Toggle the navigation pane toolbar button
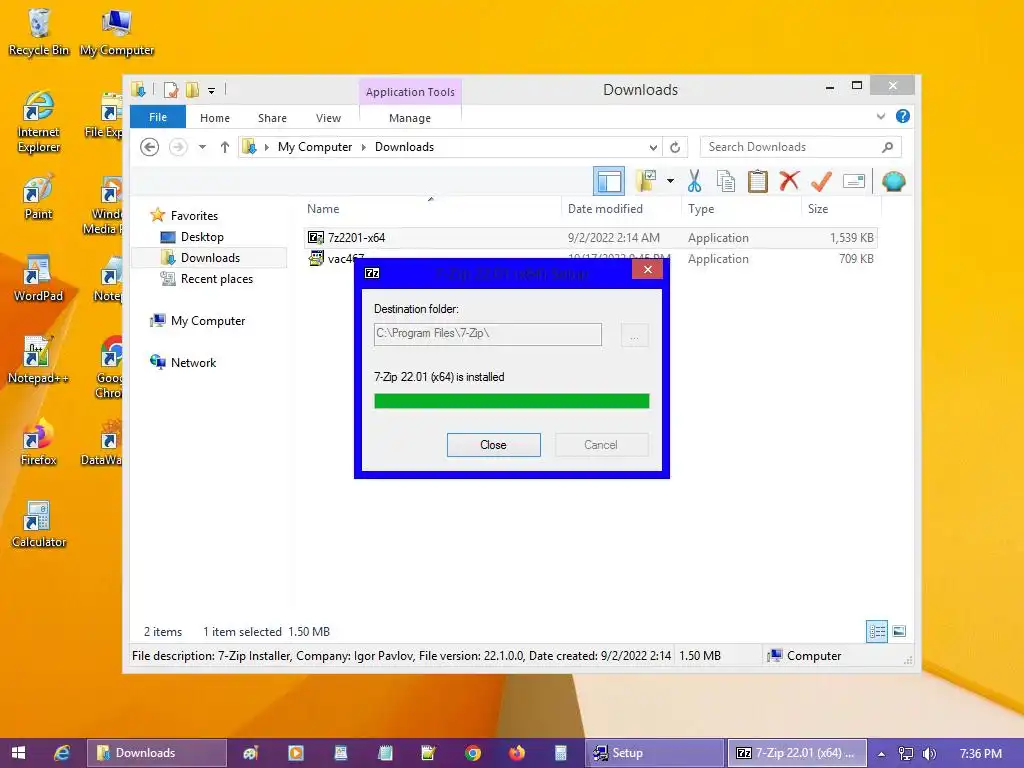This screenshot has width=1024, height=768. tap(609, 182)
